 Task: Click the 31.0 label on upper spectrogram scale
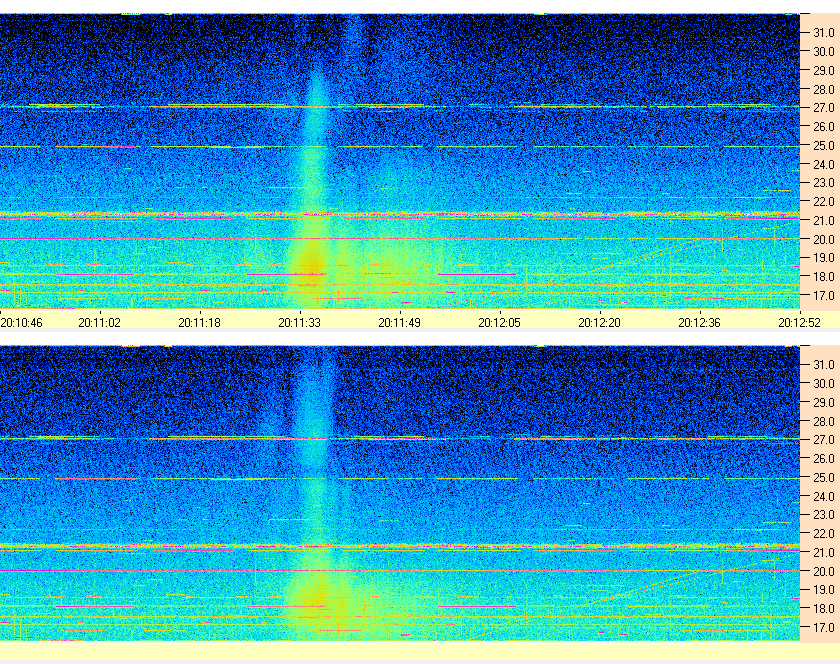[824, 33]
